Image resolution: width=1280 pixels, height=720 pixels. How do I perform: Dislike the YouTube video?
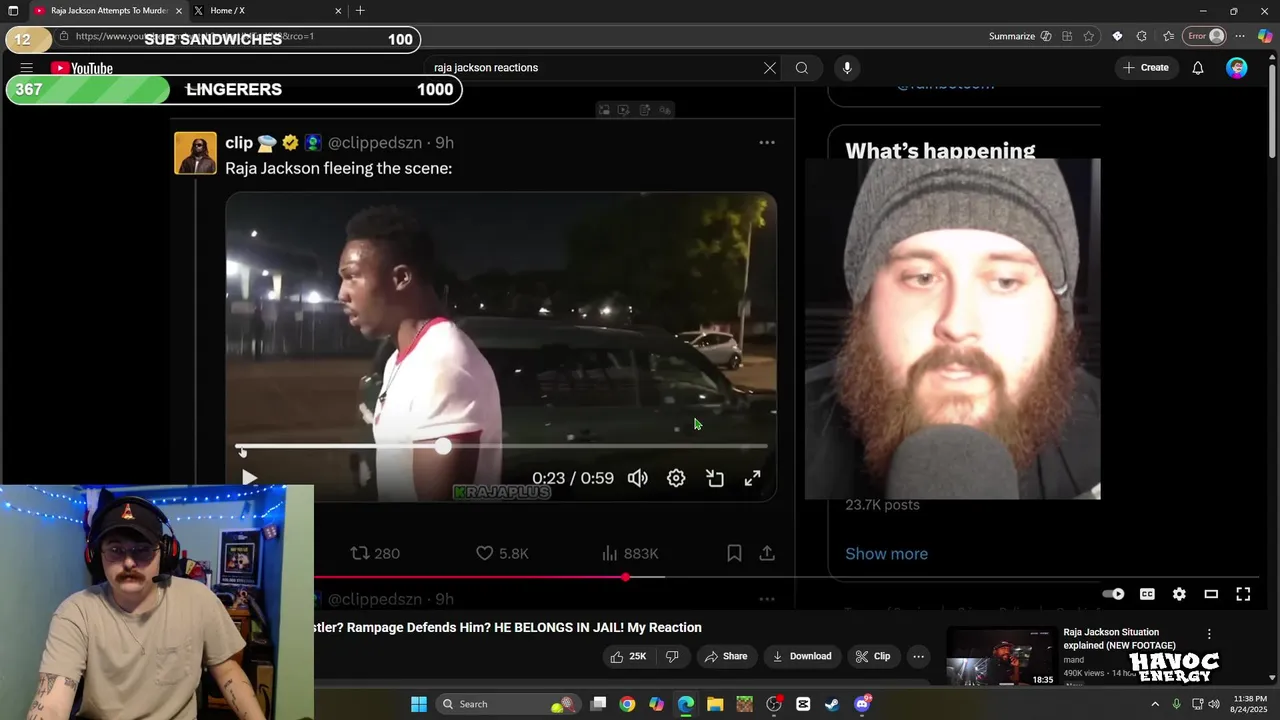pyautogui.click(x=672, y=656)
